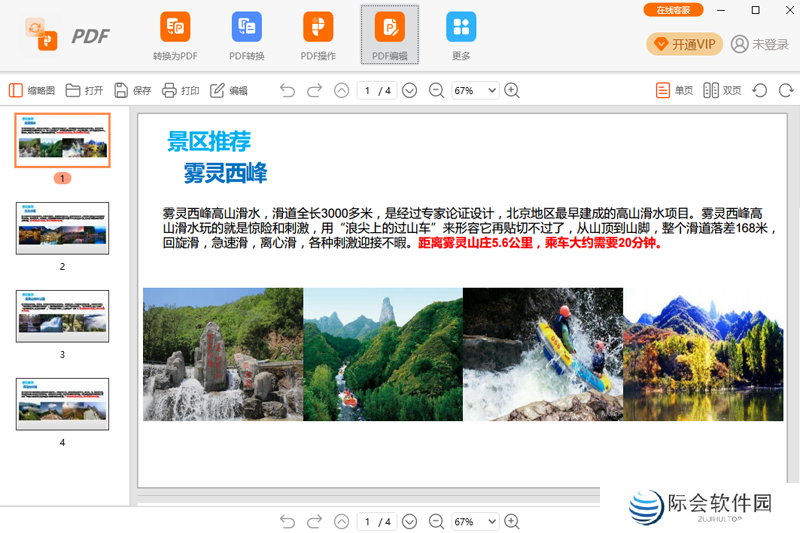Click page number field in bottom toolbar
The width and height of the screenshot is (800, 533).
(377, 521)
